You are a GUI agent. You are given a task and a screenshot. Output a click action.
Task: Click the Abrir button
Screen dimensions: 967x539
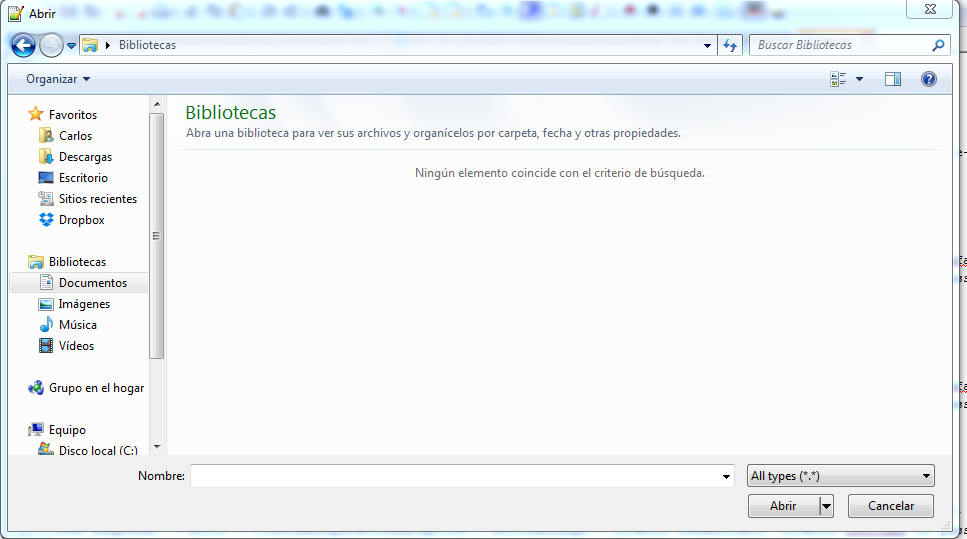[783, 506]
